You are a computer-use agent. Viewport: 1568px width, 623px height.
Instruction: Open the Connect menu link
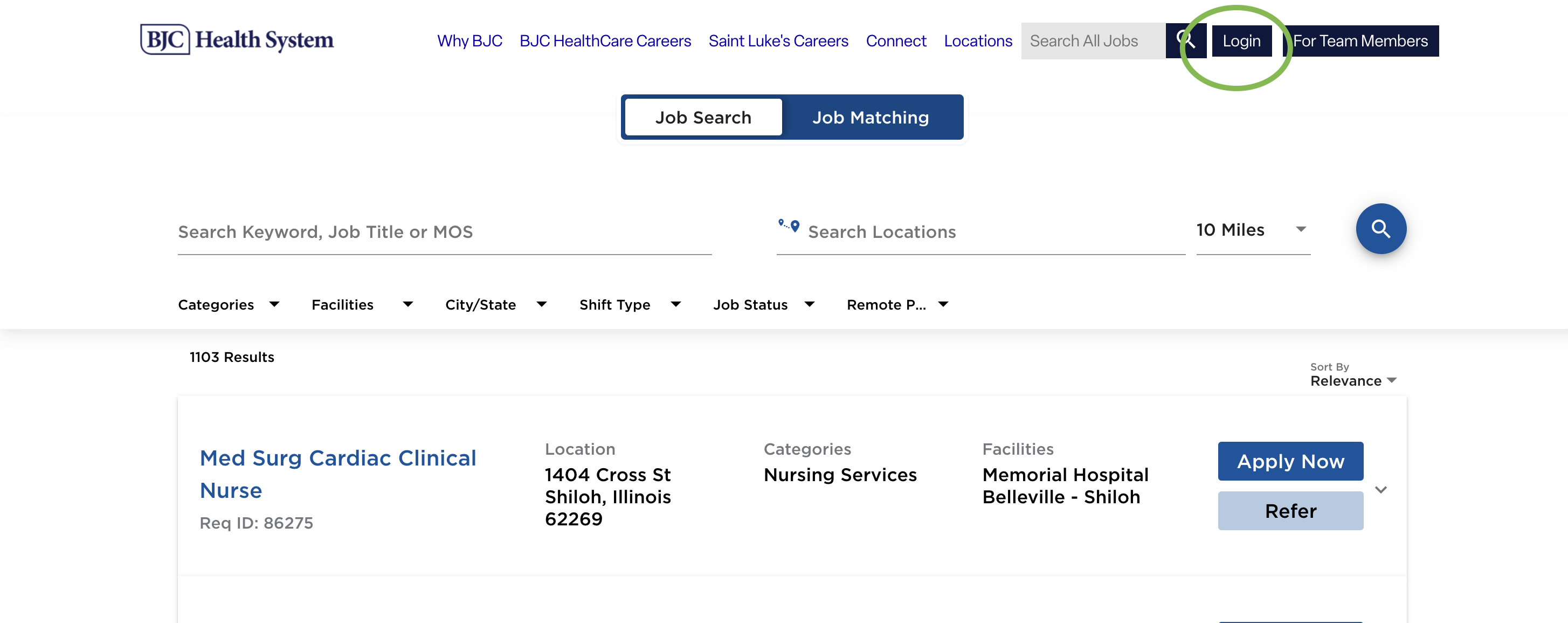[896, 41]
